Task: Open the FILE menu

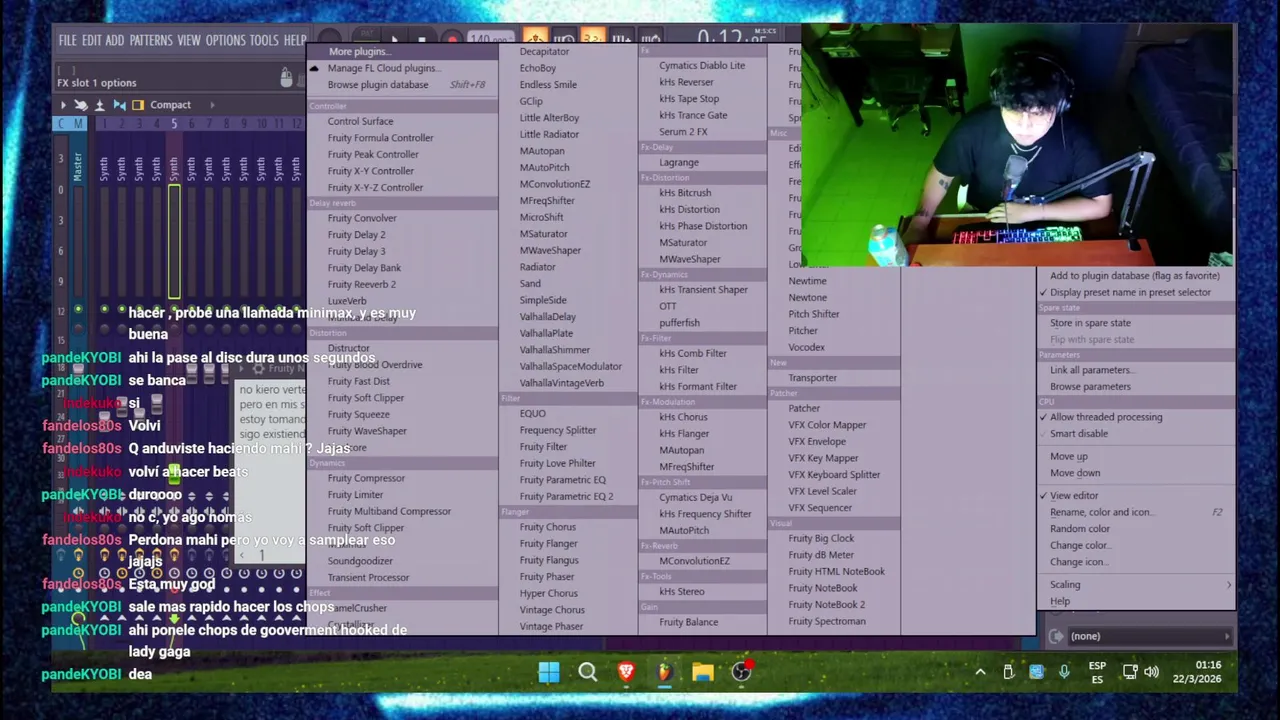Action: (x=67, y=40)
